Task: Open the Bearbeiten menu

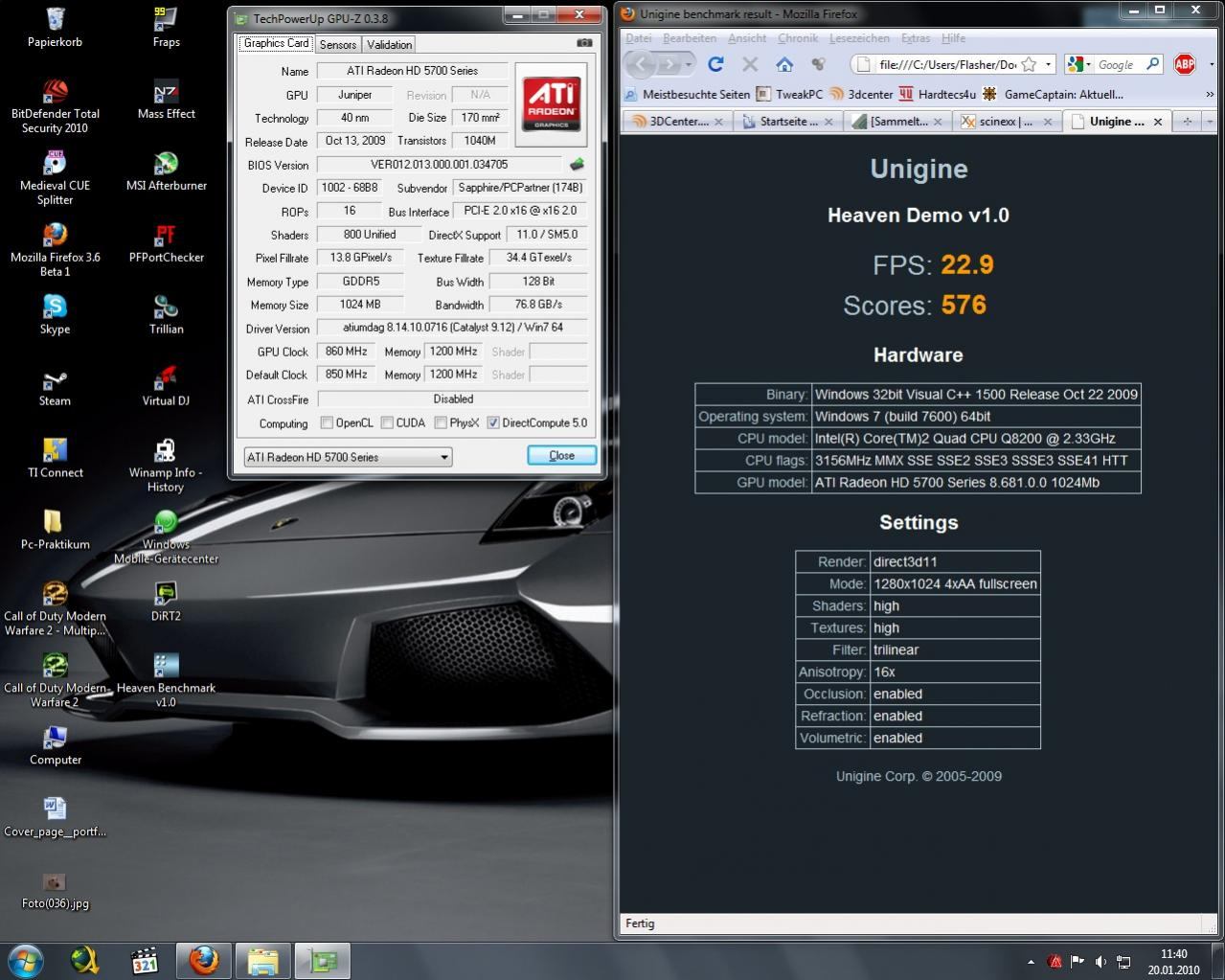Action: (x=690, y=38)
